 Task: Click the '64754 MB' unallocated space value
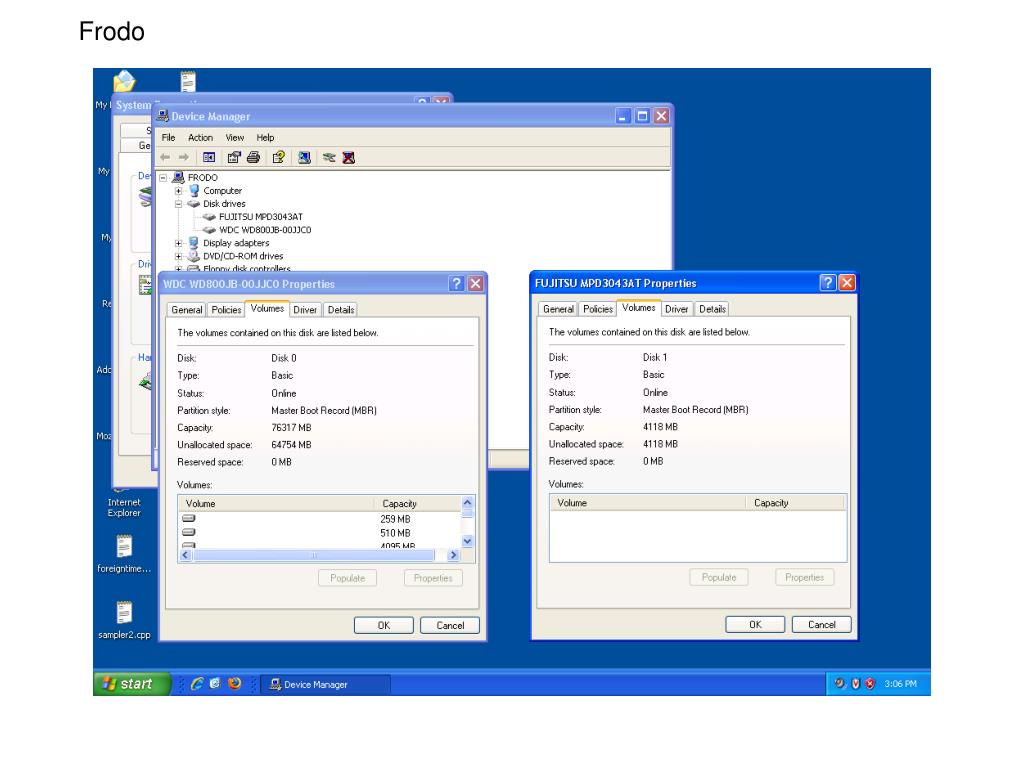(x=291, y=445)
